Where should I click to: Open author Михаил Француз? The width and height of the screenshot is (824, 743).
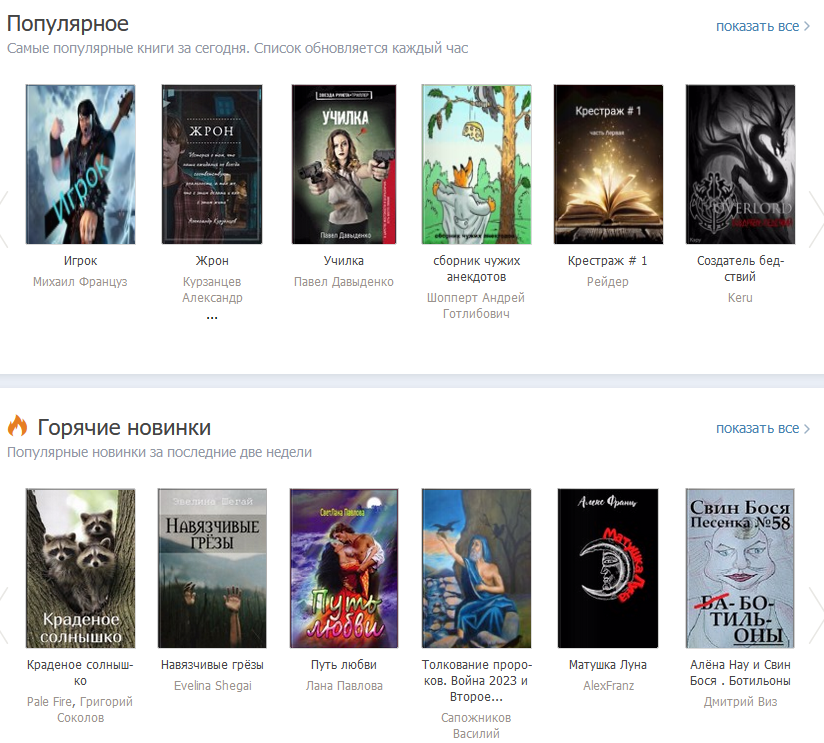[80, 282]
